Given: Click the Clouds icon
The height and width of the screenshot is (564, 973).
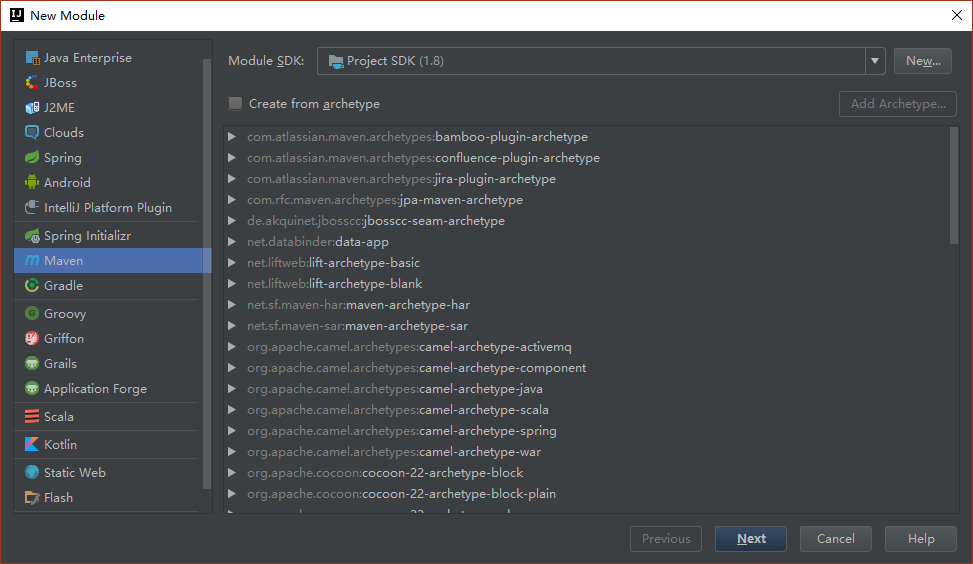Looking at the screenshot, I should pos(32,132).
